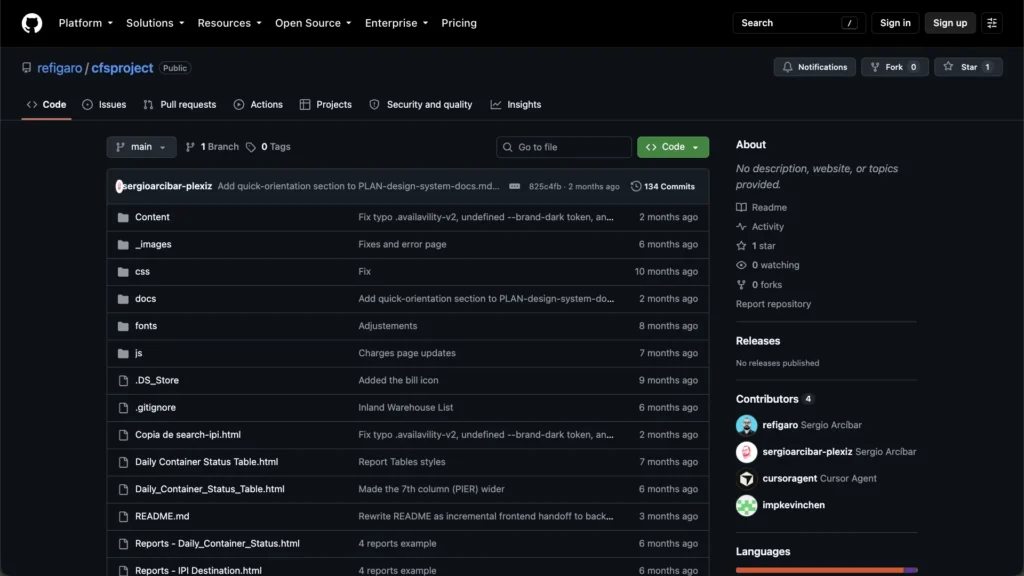View the 134 Commits history link

pos(663,186)
